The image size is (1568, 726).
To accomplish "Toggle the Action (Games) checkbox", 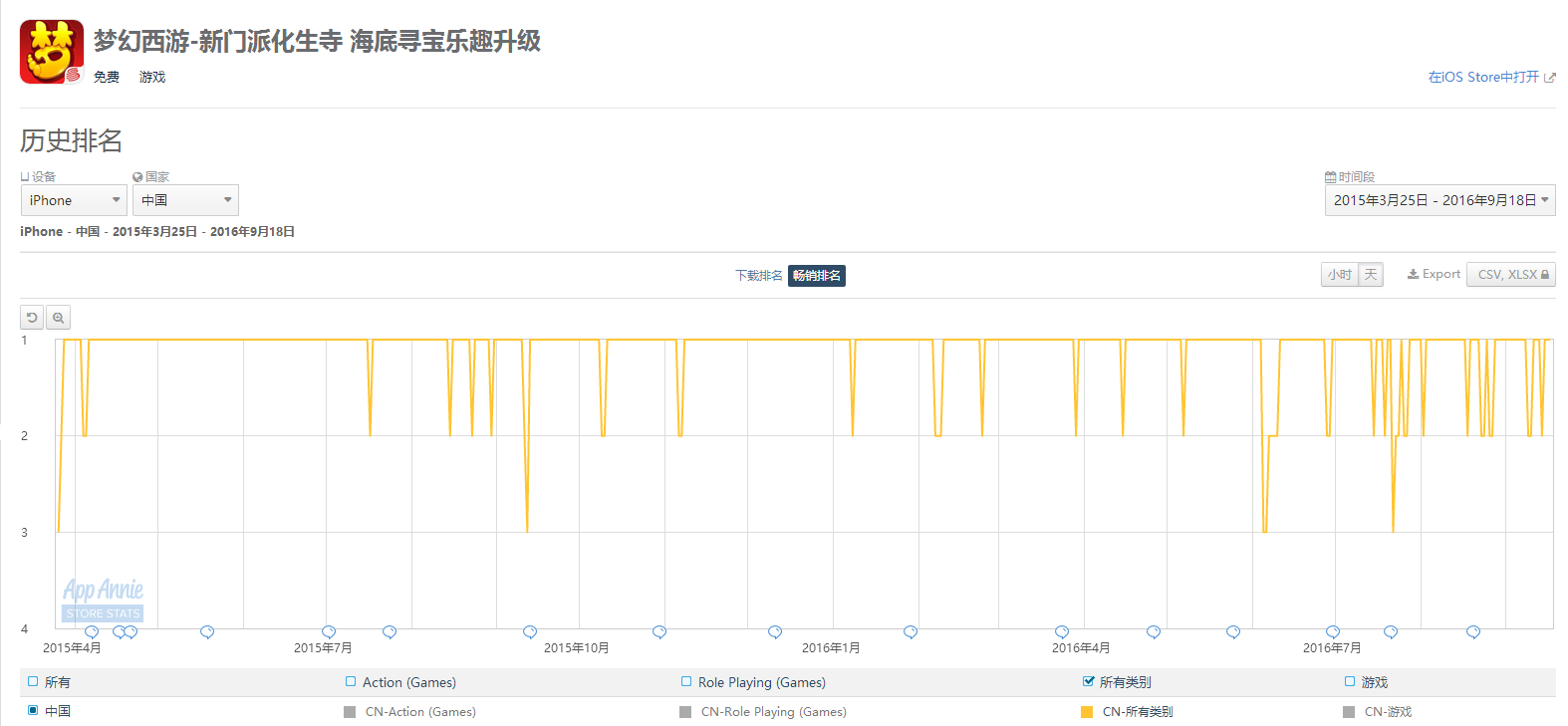I will tap(351, 681).
